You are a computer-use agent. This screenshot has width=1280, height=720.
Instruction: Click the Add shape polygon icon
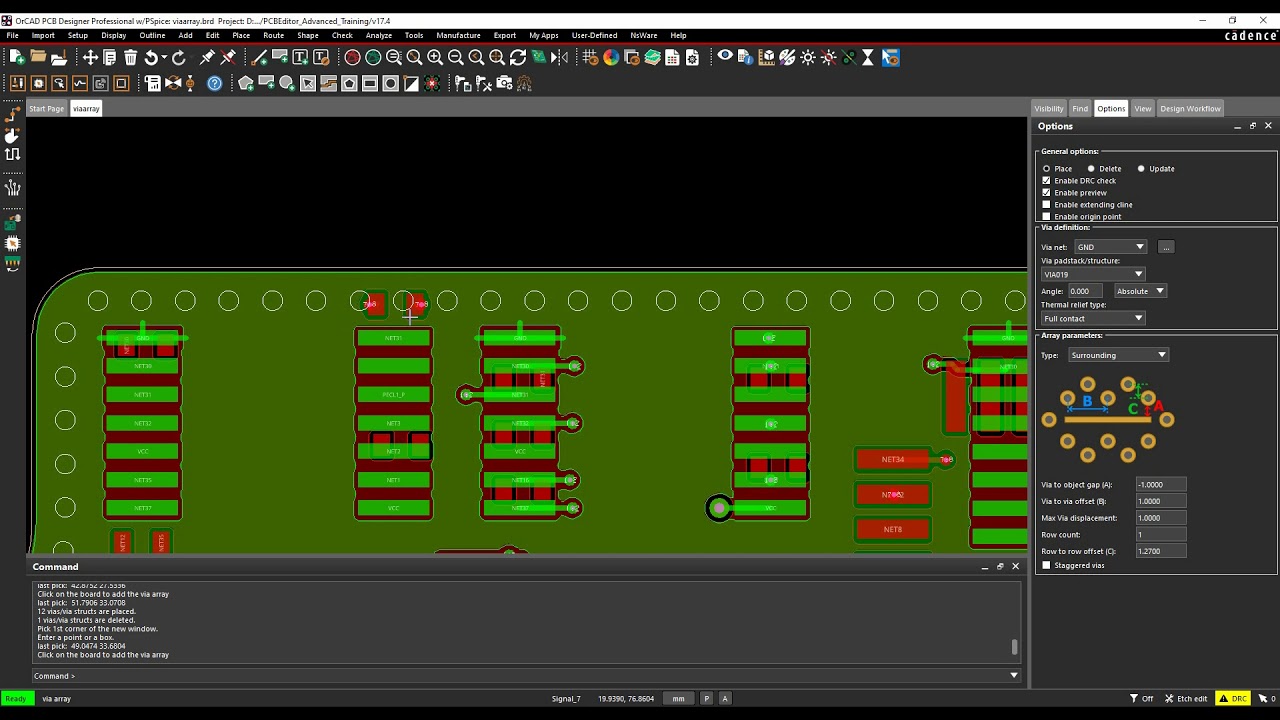point(245,83)
